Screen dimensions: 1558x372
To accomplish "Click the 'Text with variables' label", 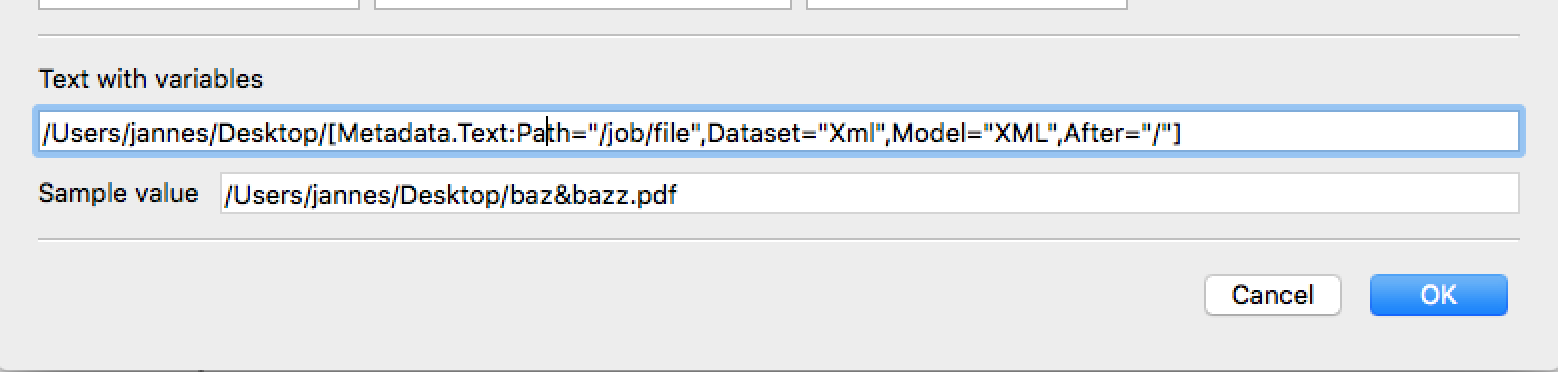I will 151,79.
